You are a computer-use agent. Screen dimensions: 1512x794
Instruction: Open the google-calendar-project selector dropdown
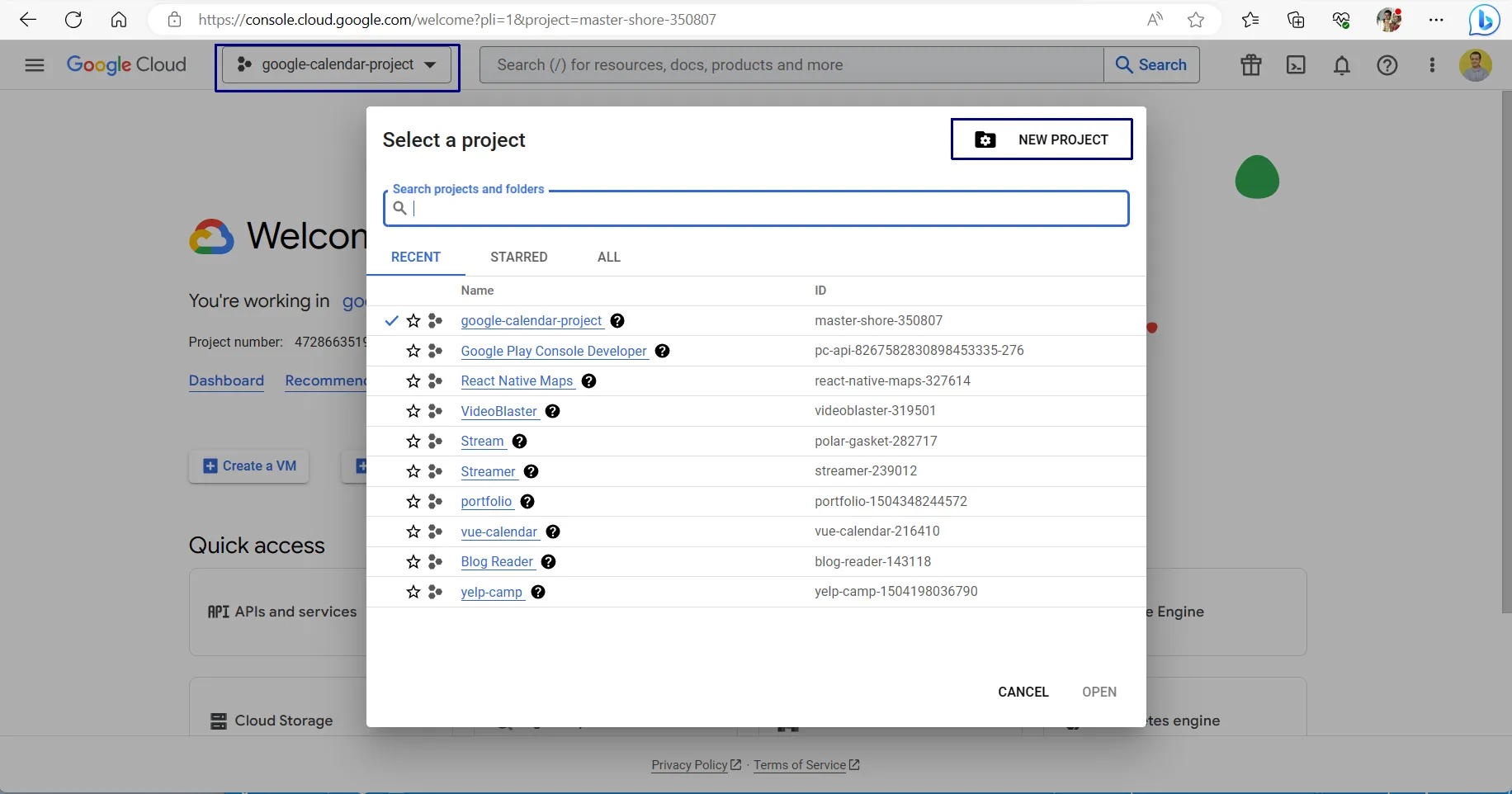coord(337,65)
